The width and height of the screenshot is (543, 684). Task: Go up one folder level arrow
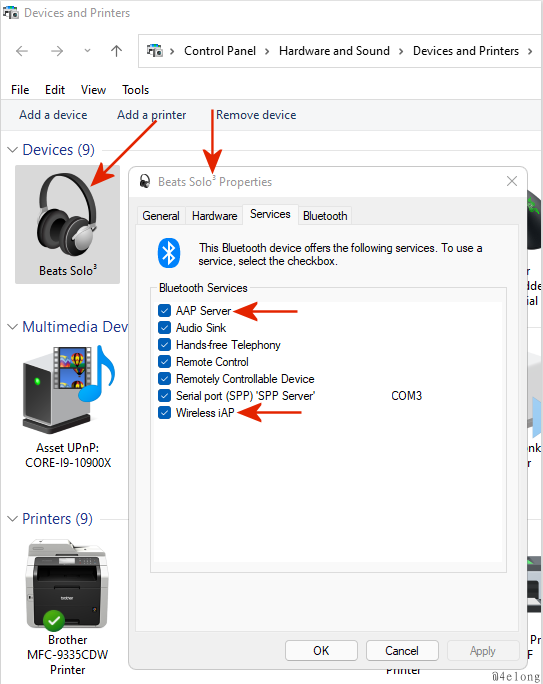[x=116, y=51]
